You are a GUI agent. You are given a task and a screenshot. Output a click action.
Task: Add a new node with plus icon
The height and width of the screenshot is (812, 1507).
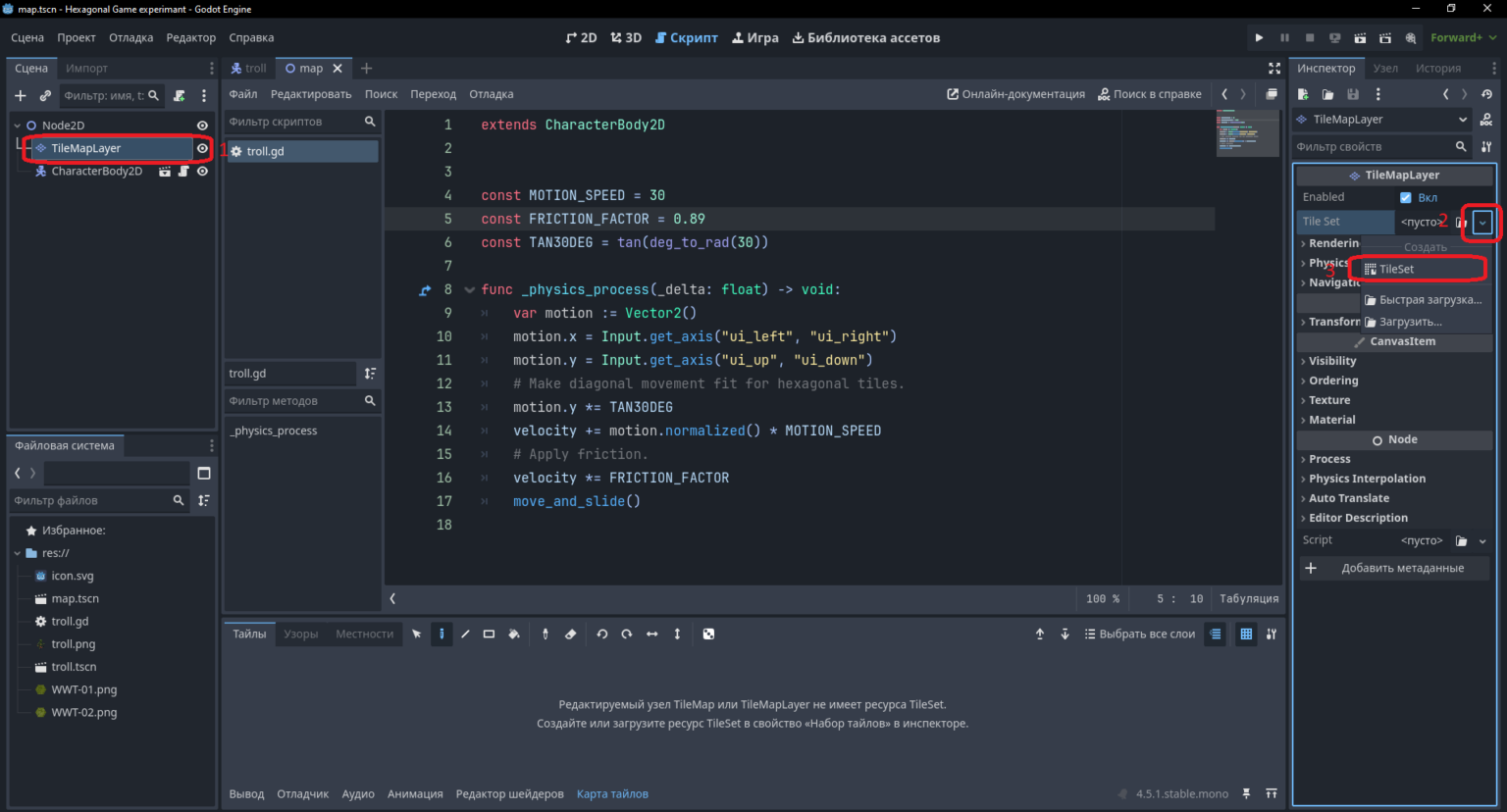(x=20, y=96)
